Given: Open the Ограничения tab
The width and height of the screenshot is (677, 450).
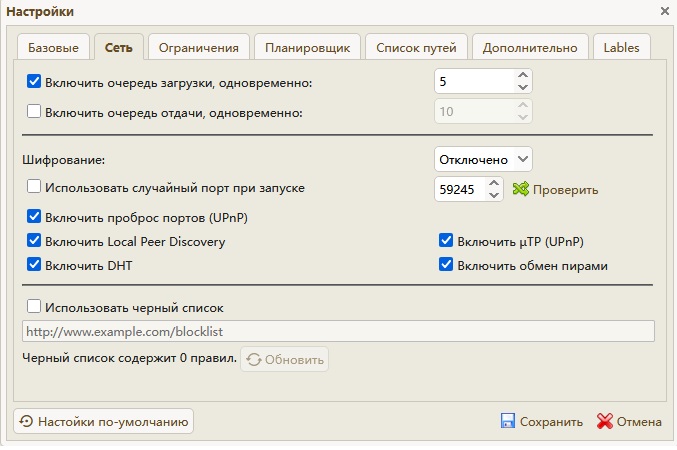Looking at the screenshot, I should (x=199, y=47).
